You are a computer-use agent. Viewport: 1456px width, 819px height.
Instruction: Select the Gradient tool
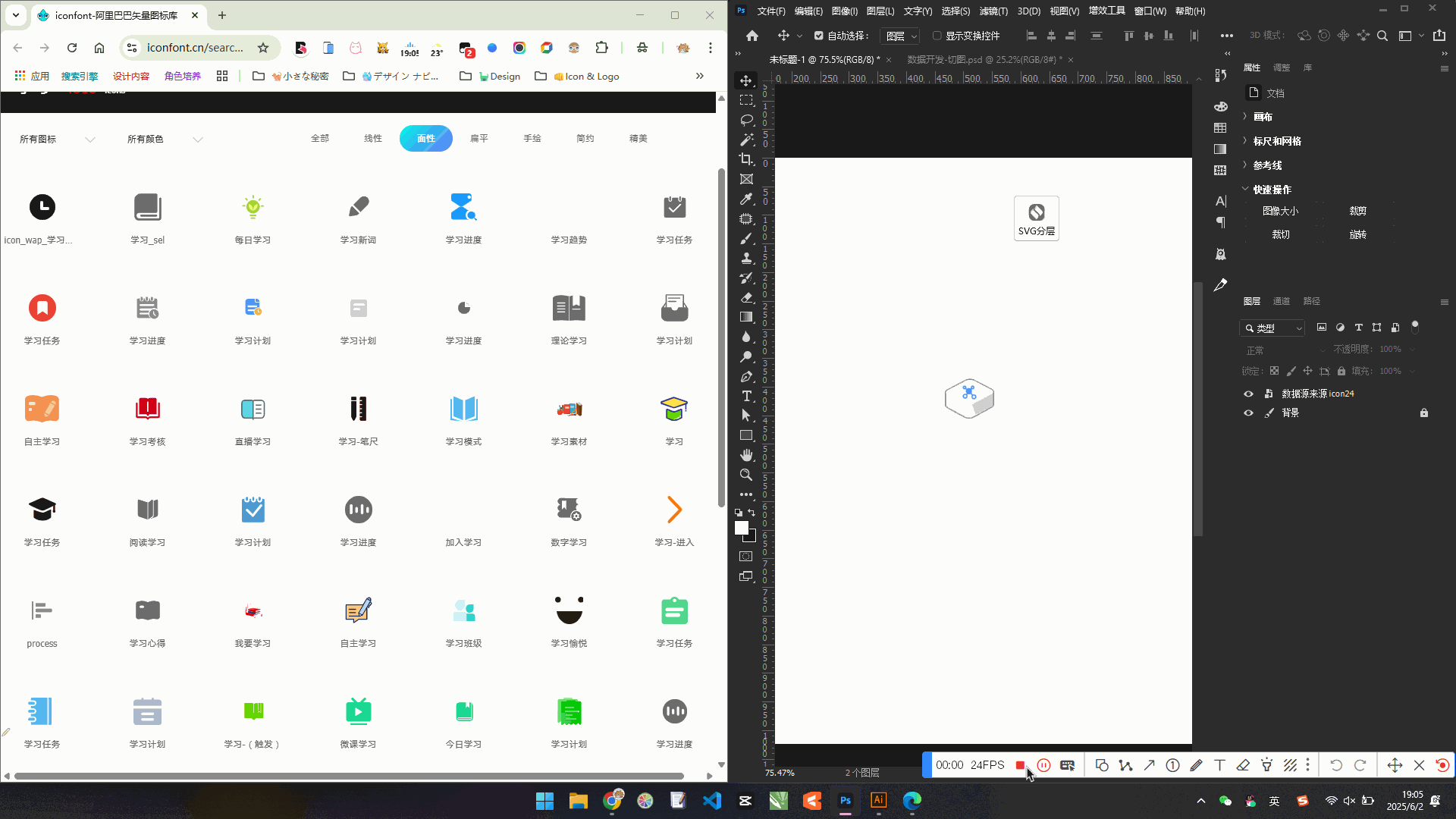tap(746, 317)
